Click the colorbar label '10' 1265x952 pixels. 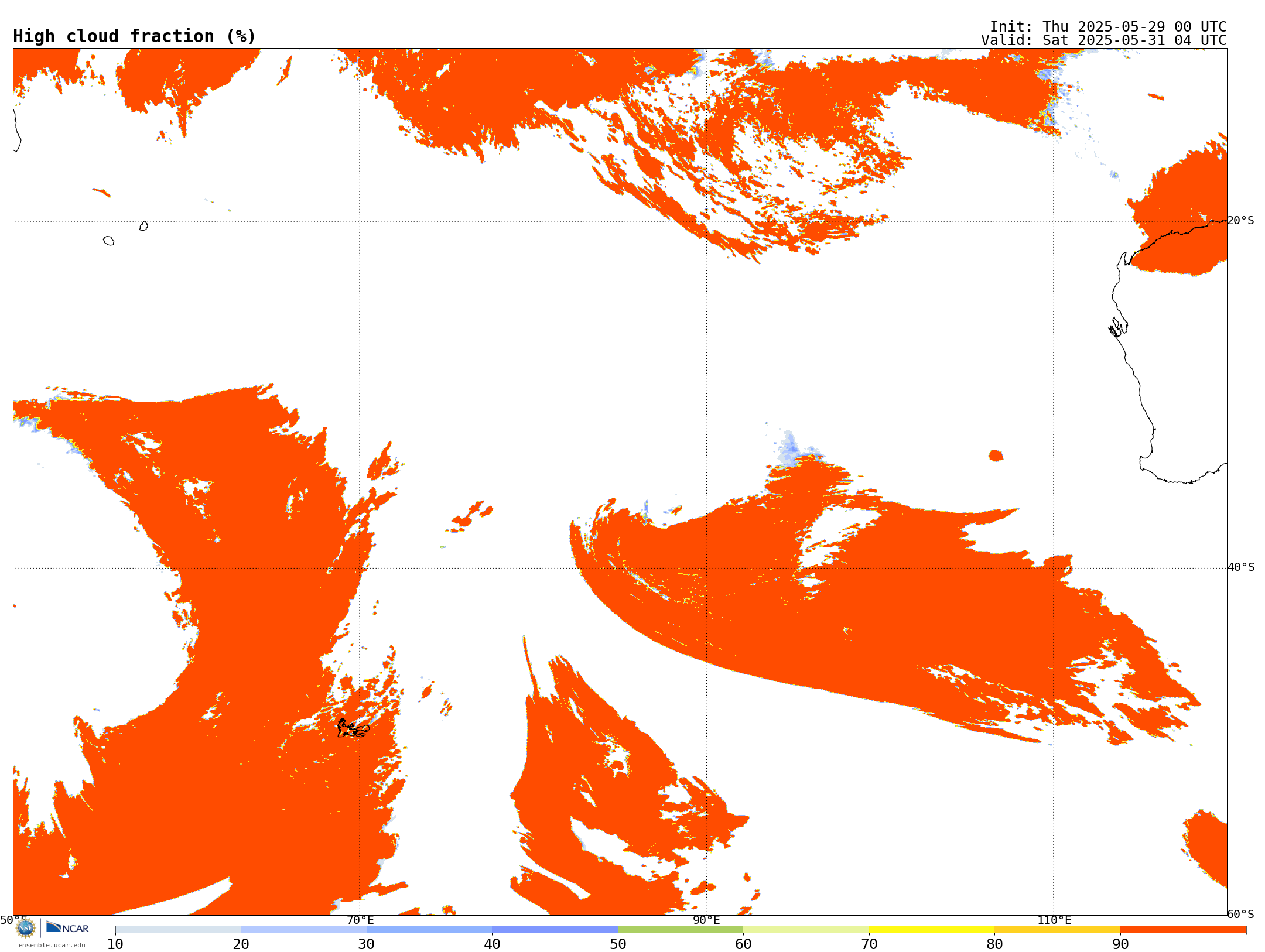(x=115, y=944)
